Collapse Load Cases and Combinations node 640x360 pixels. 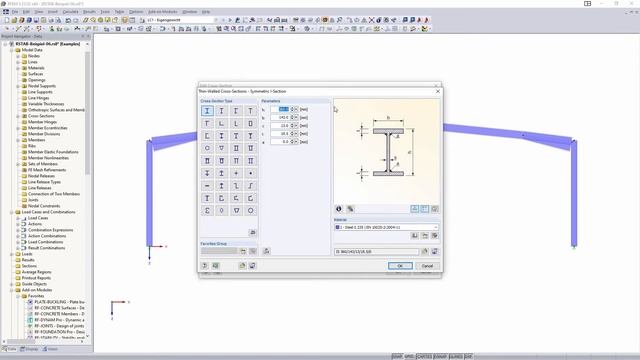[x=12, y=212]
